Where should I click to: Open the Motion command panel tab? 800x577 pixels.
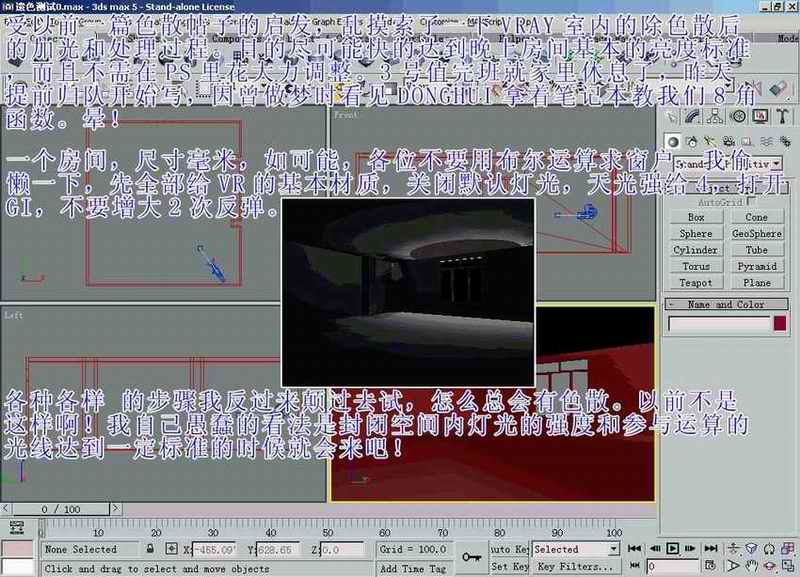(x=738, y=117)
